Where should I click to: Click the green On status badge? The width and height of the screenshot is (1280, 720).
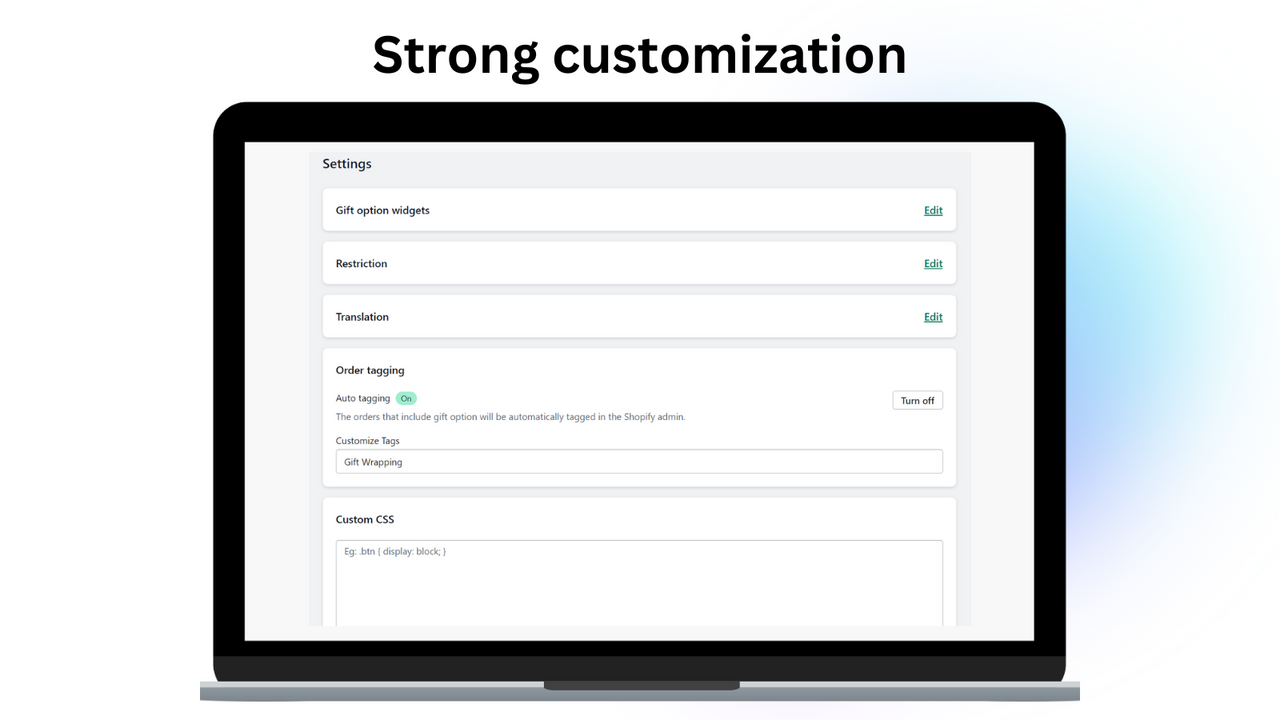[406, 398]
